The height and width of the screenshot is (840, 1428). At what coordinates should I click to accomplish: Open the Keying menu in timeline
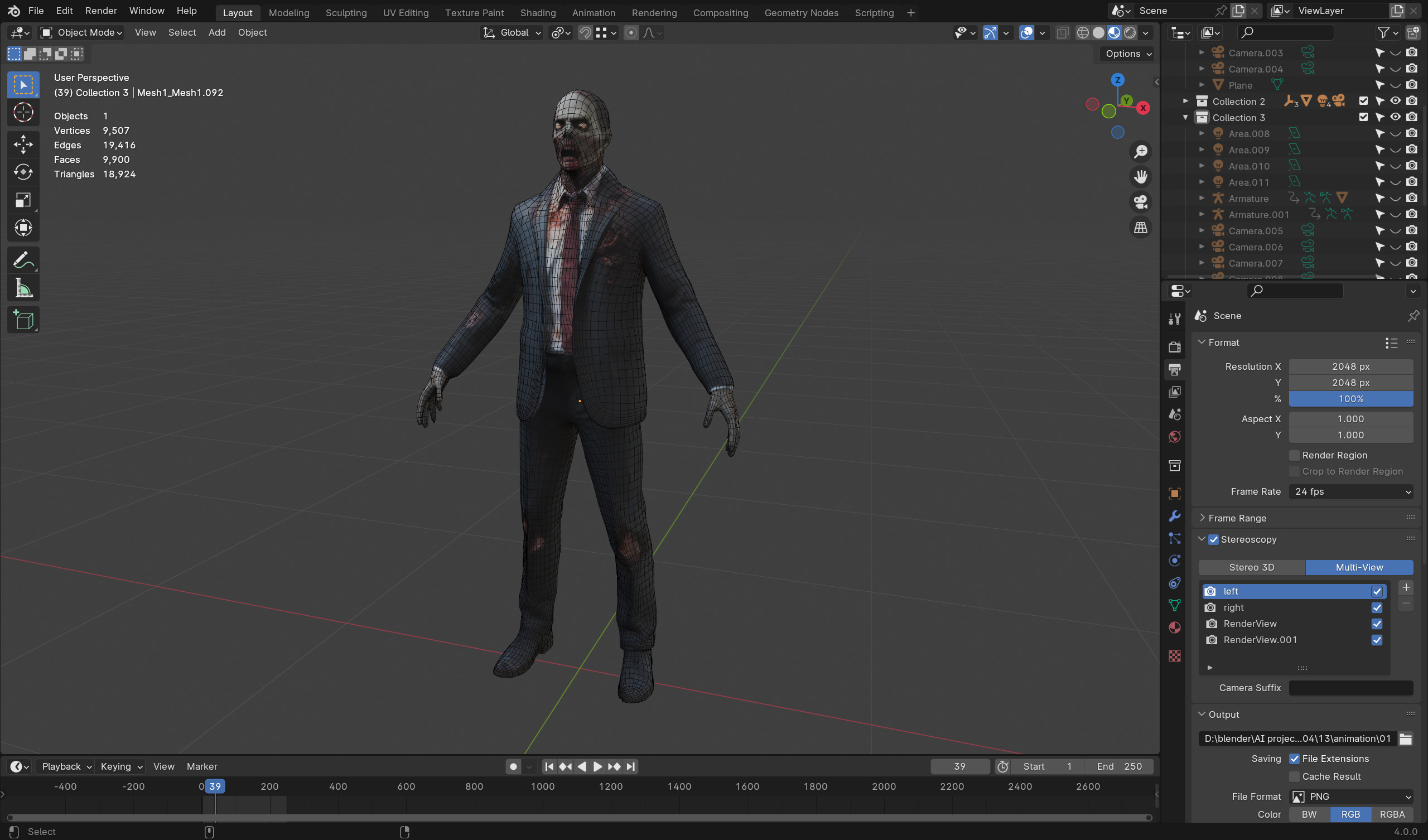click(120, 767)
